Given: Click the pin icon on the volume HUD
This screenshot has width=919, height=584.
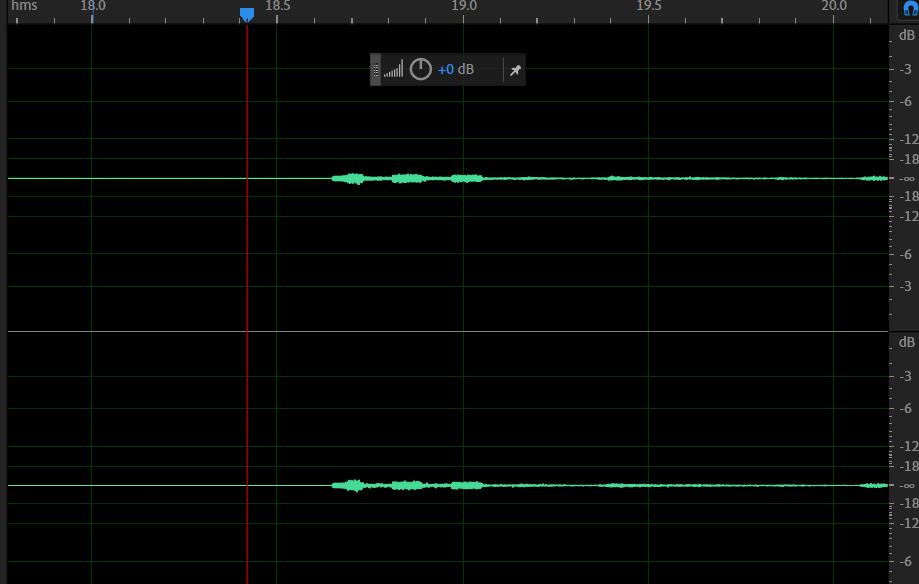Looking at the screenshot, I should [x=515, y=70].
